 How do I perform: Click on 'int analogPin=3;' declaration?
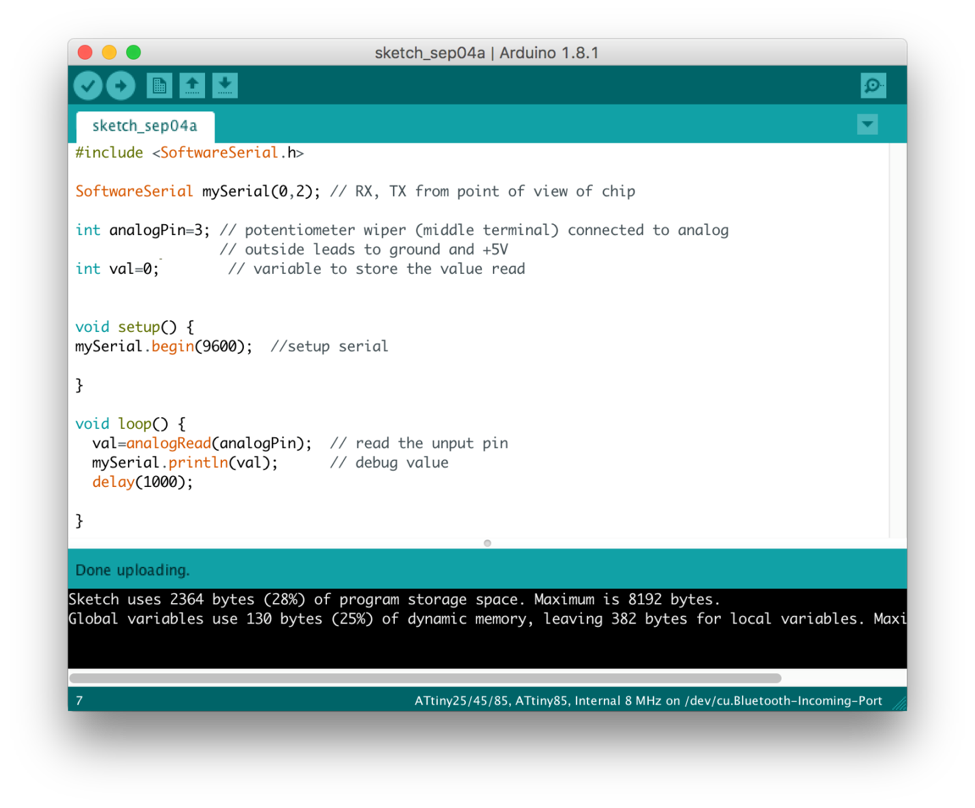pos(142,230)
